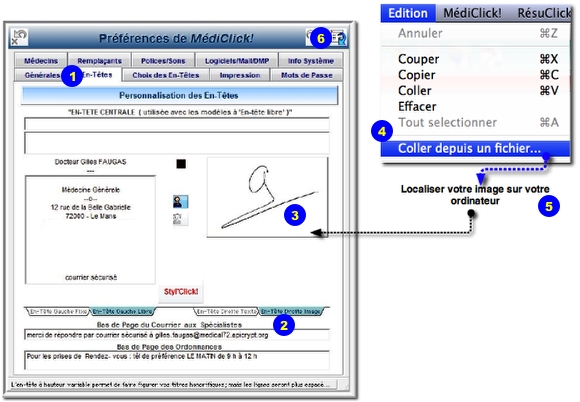Click the left header text box with Médecine Générale
The width and height of the screenshot is (580, 402).
90,230
